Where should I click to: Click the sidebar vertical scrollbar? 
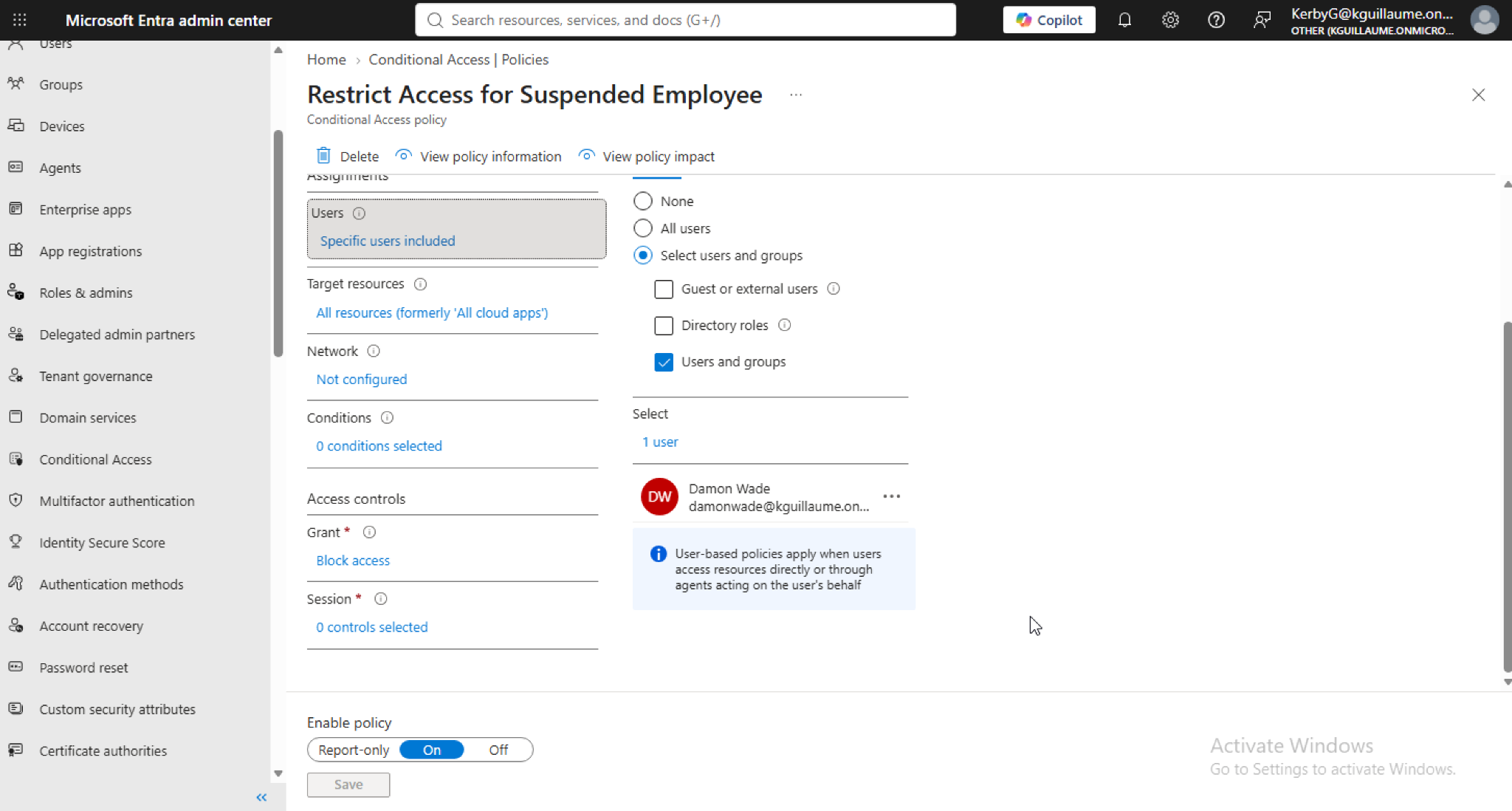click(278, 243)
